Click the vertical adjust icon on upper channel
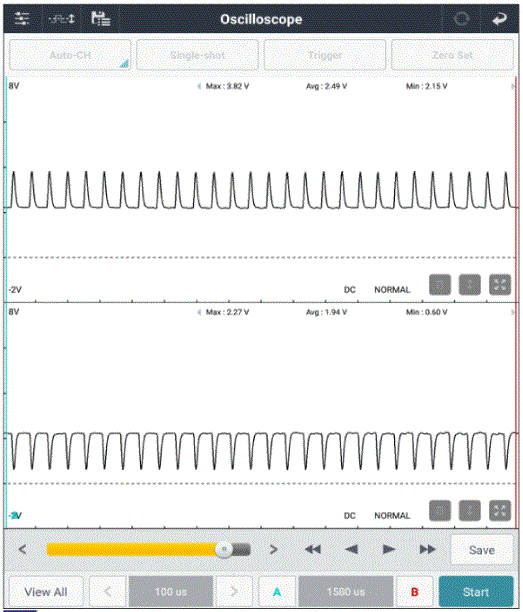The height and width of the screenshot is (612, 523). (x=470, y=285)
